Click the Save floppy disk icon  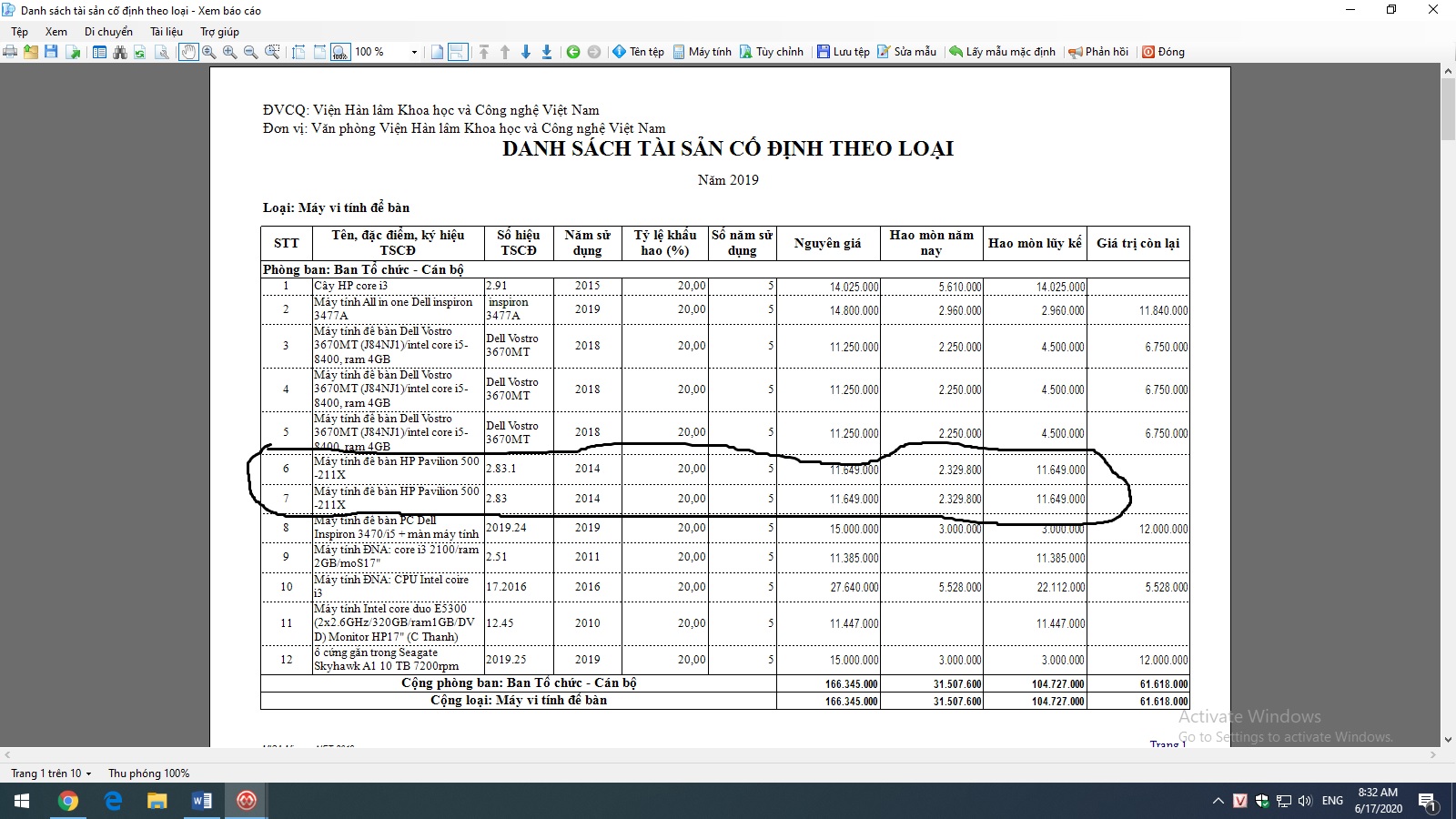click(51, 52)
